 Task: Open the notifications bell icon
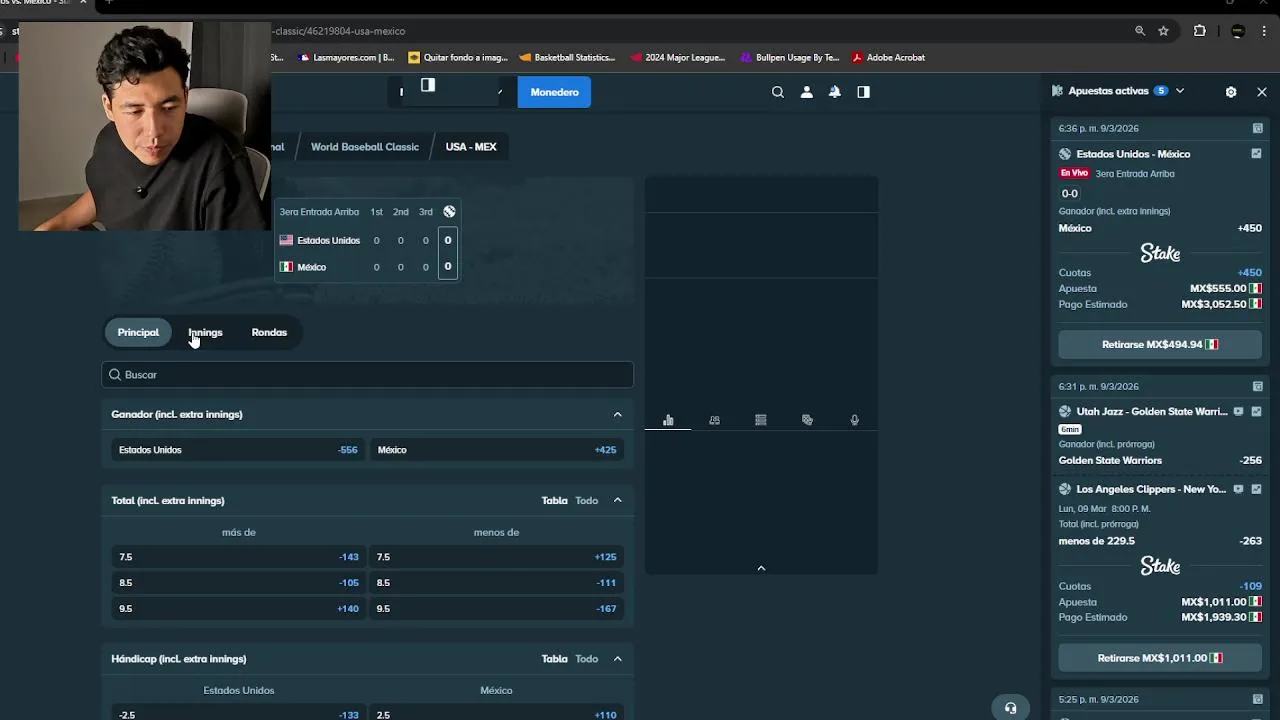(835, 92)
